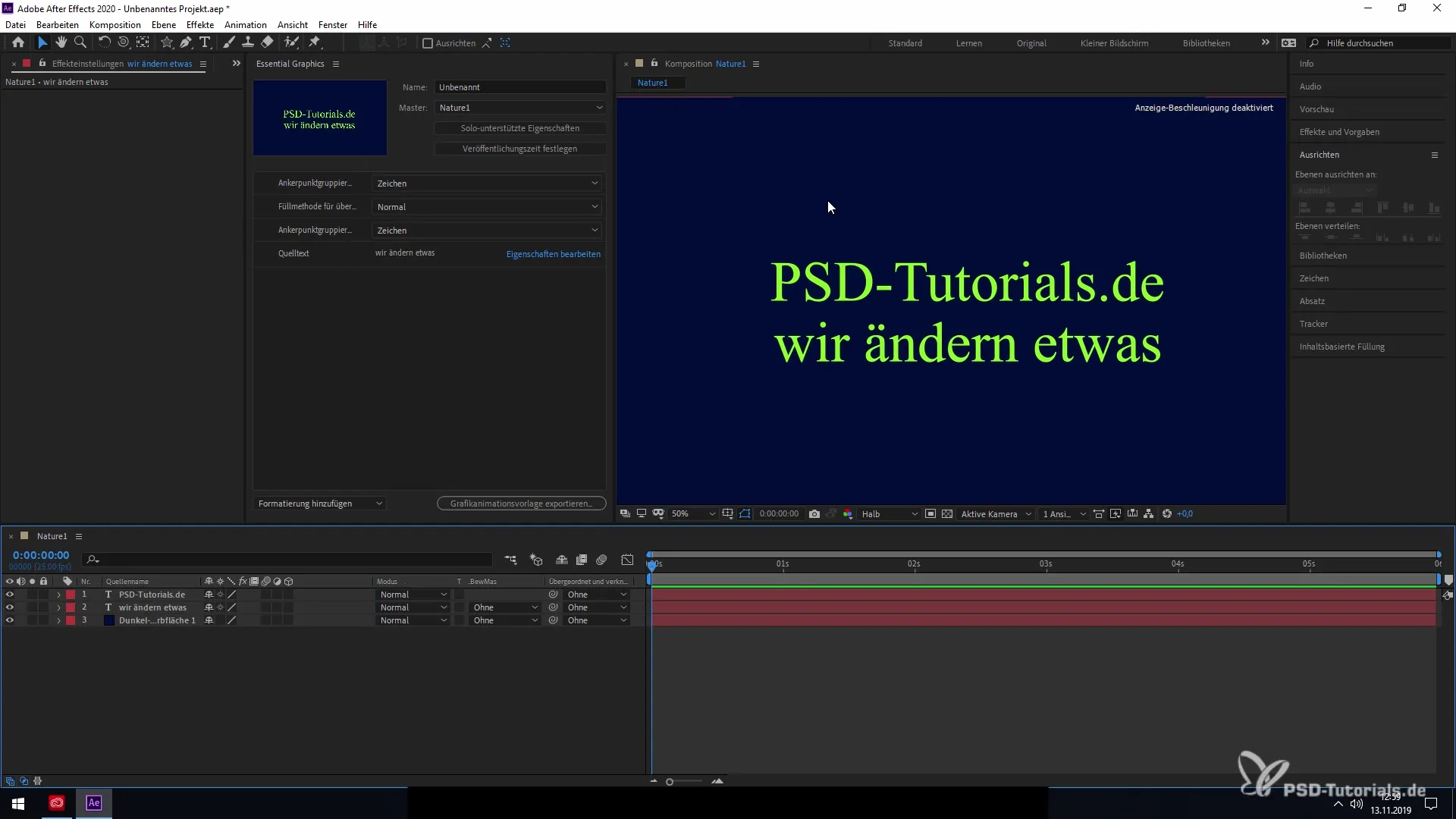Screen dimensions: 1456x819
Task: Toggle mask and shape path visibility
Action: (x=745, y=513)
